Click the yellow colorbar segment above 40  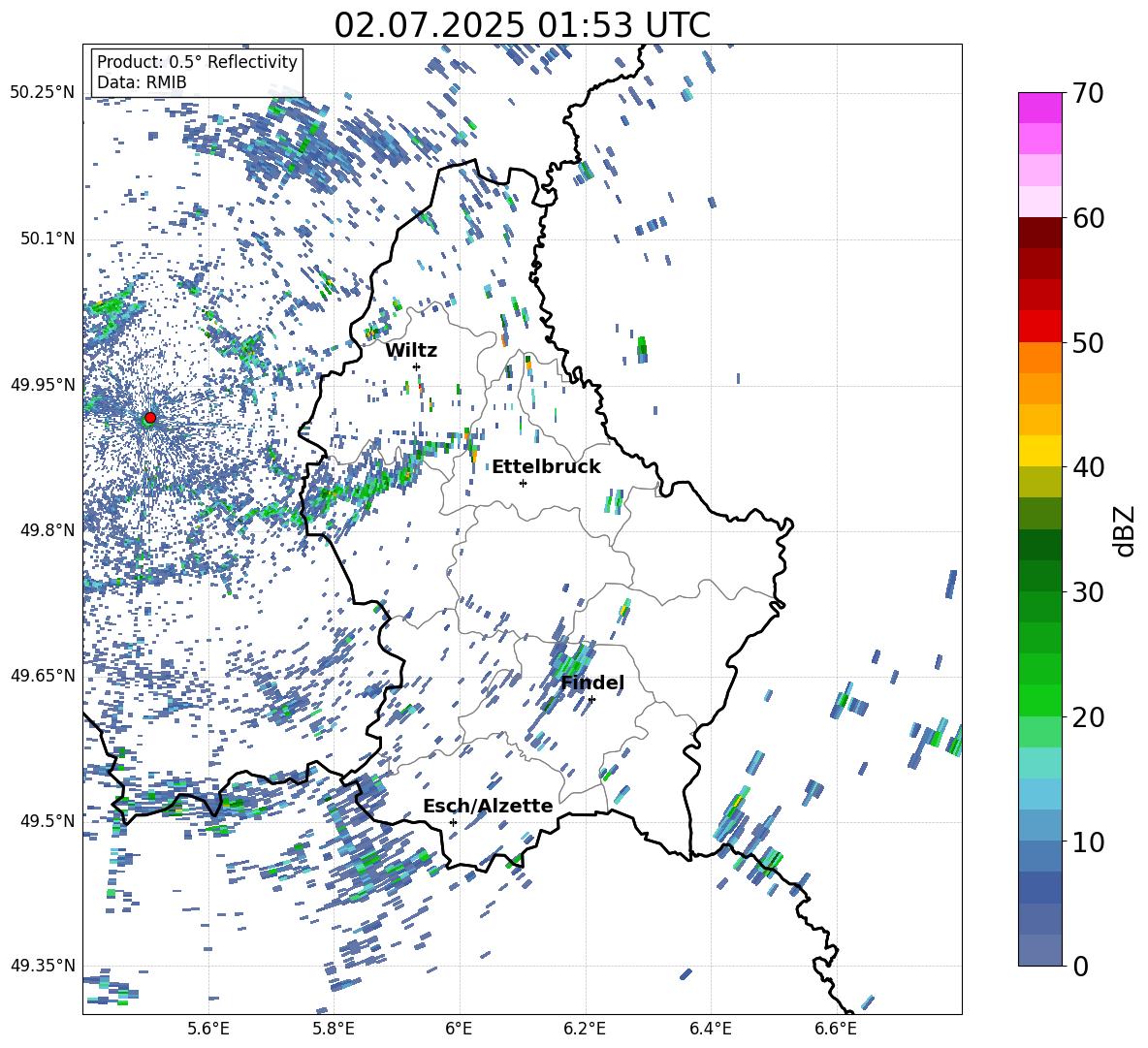coord(1040,451)
